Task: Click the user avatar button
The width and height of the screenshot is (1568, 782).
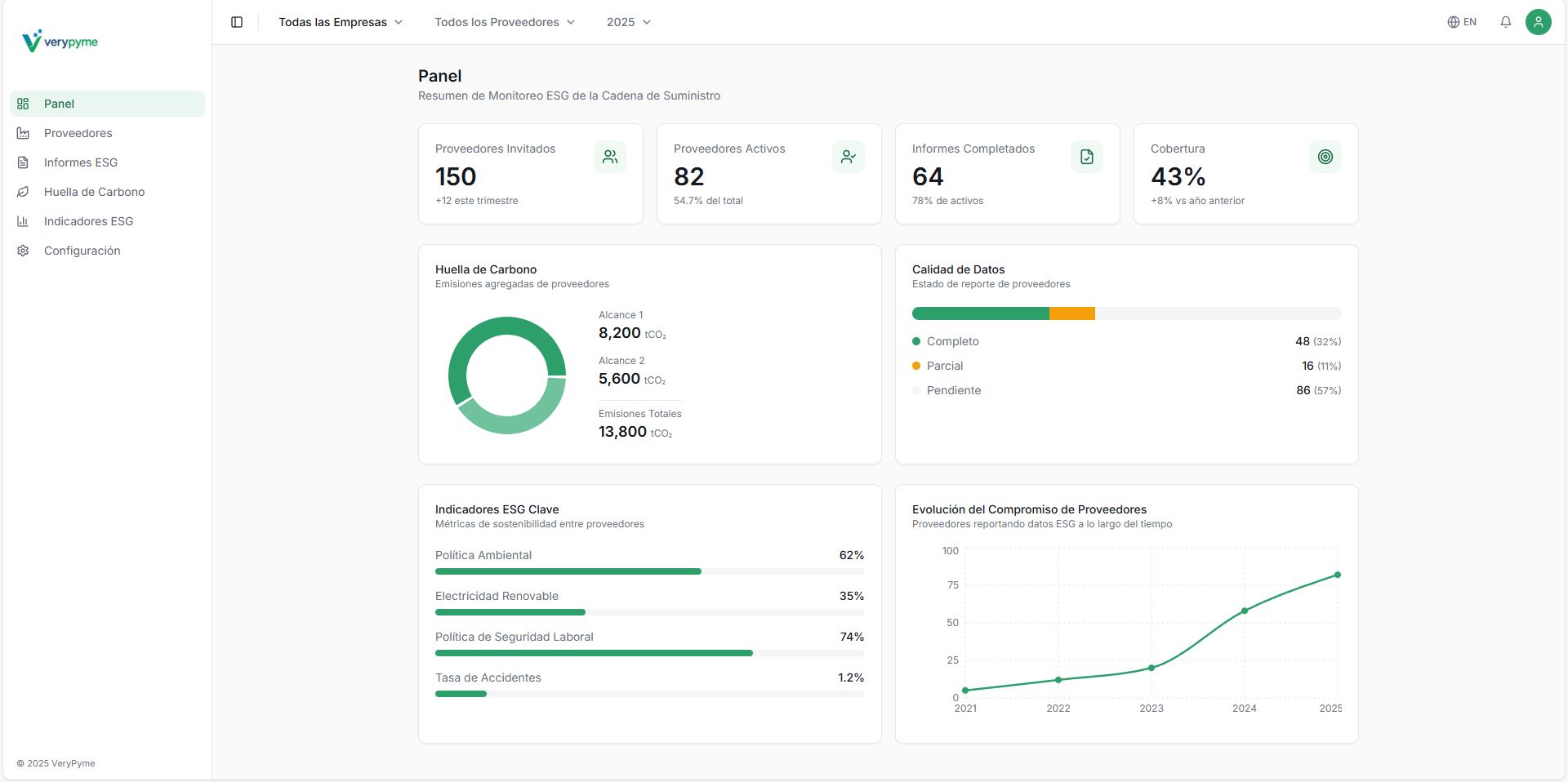Action: 1539,22
